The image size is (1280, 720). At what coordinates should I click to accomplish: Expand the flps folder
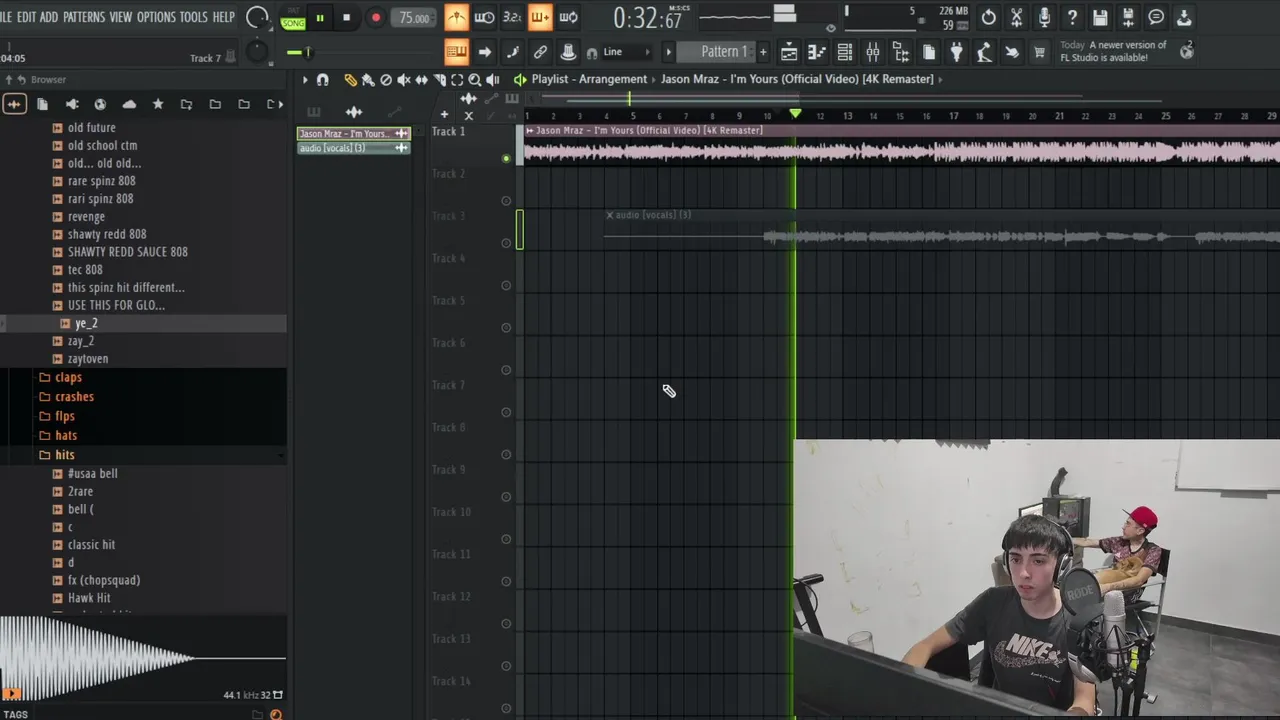pyautogui.click(x=65, y=416)
